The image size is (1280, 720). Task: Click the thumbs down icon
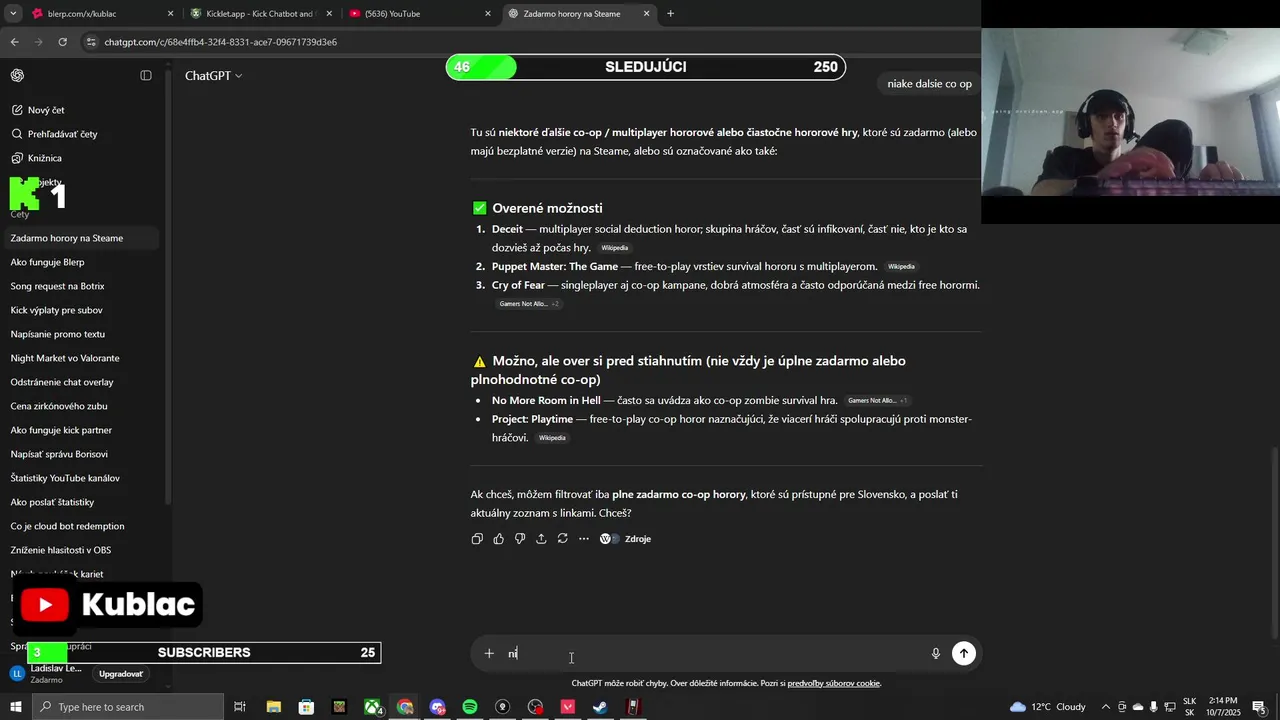click(520, 539)
